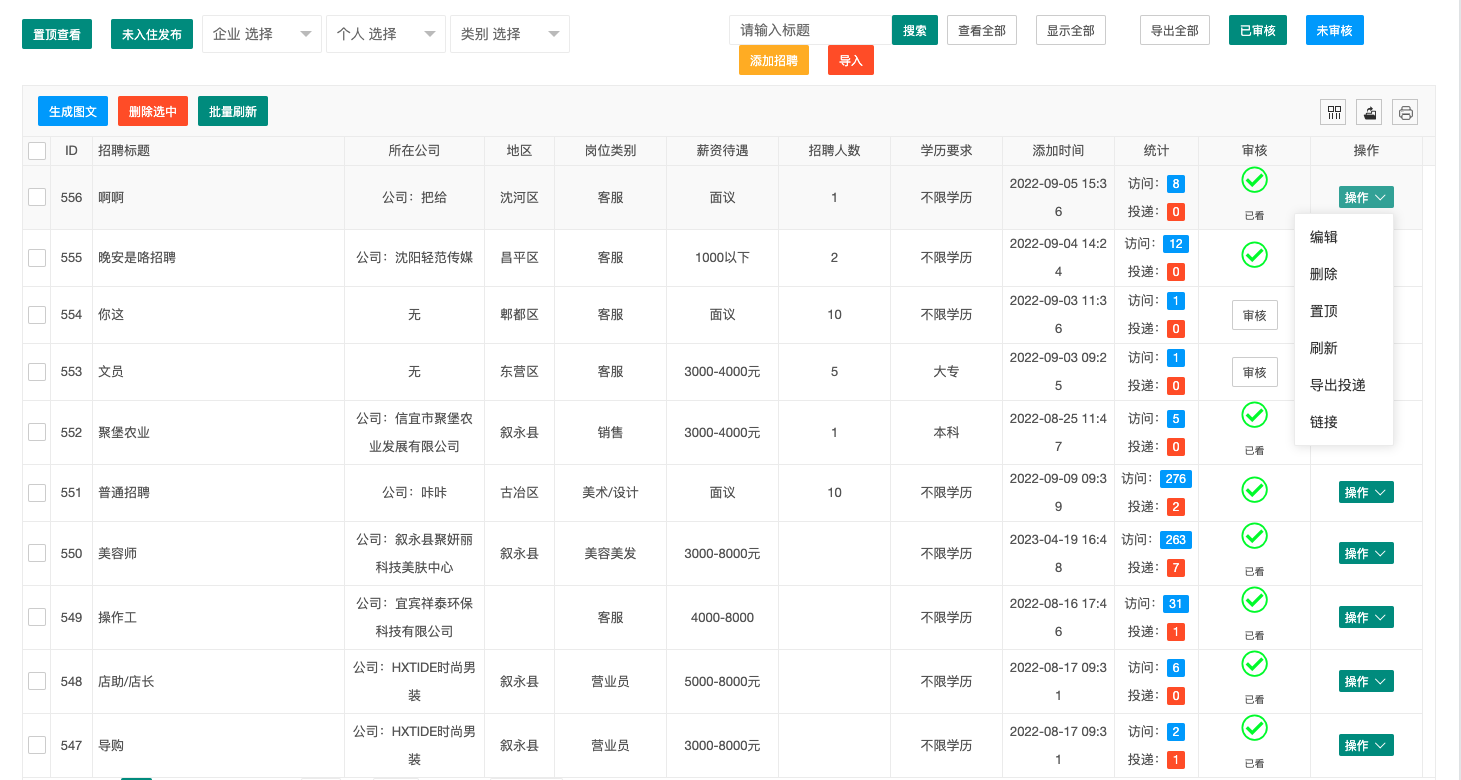Screen dimensions: 1461x780
Task: Click green approved checkmark for row 556
Action: click(x=1254, y=180)
